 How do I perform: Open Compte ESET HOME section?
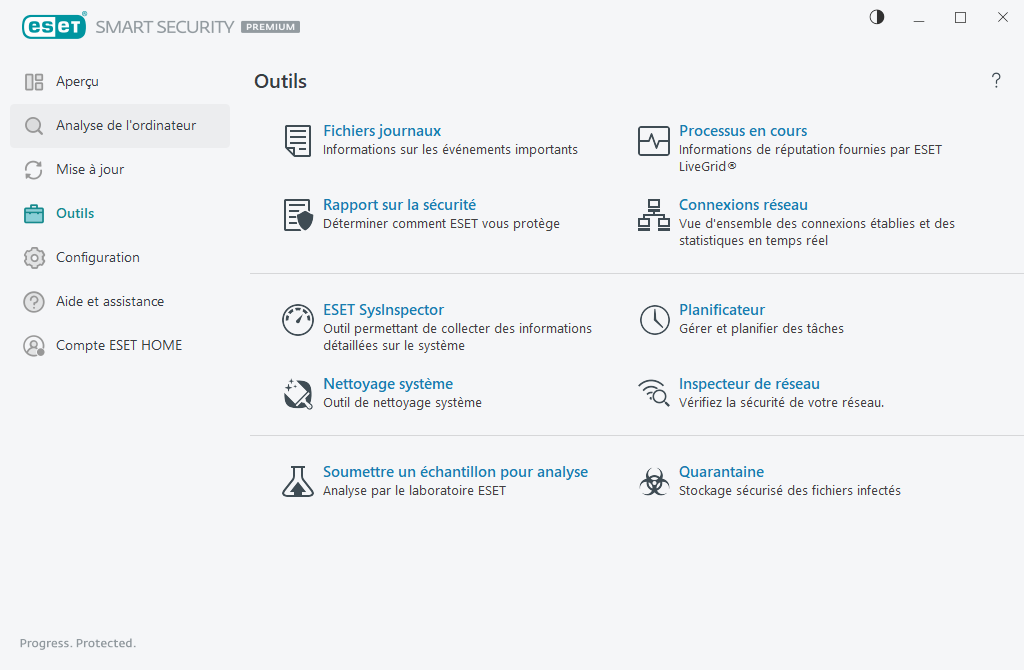click(x=119, y=345)
